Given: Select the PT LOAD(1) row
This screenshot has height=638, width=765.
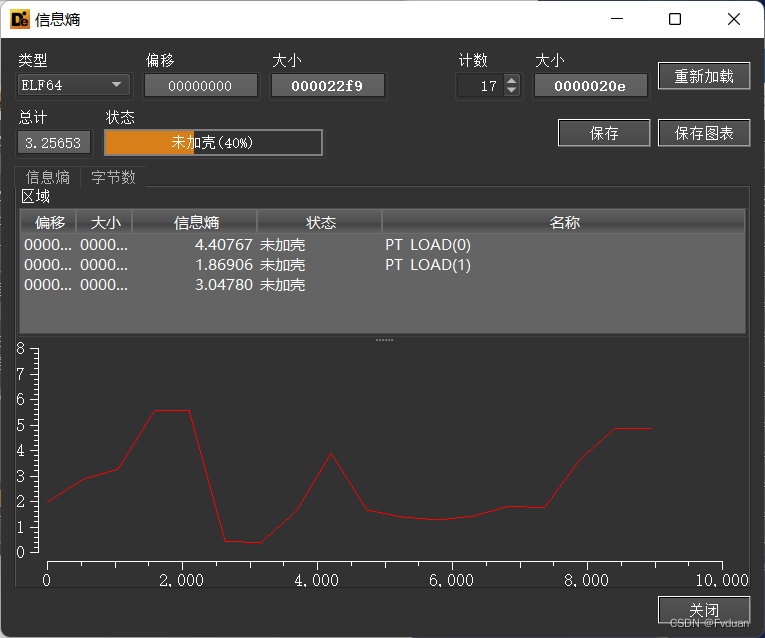Looking at the screenshot, I should (382, 265).
